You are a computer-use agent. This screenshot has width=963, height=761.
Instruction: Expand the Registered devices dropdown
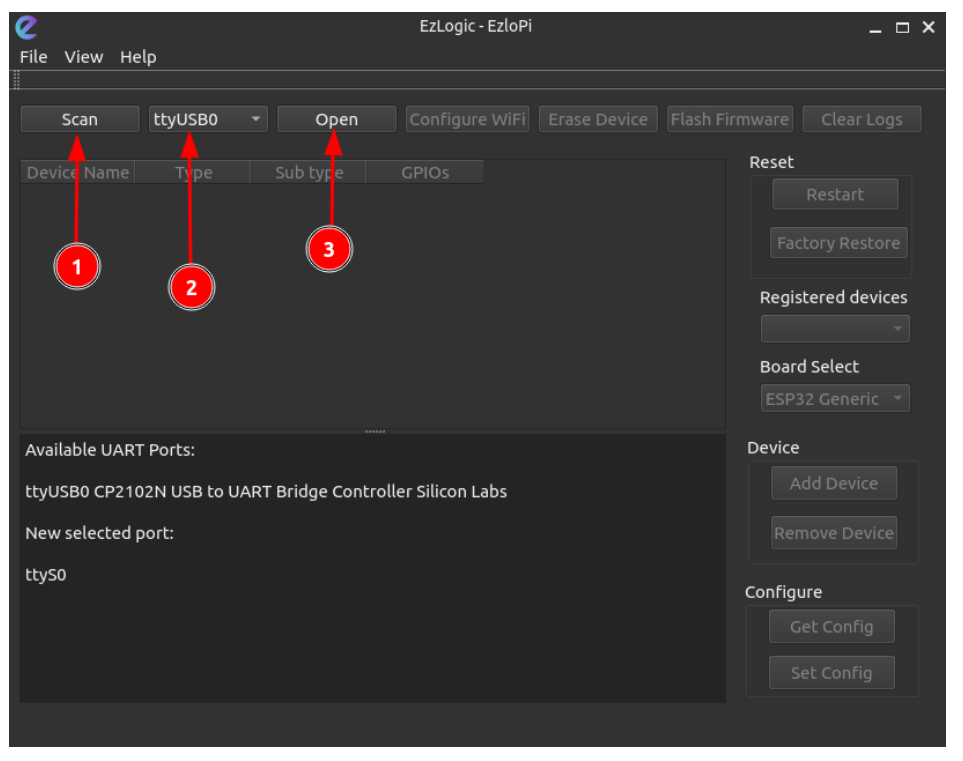[x=835, y=329]
